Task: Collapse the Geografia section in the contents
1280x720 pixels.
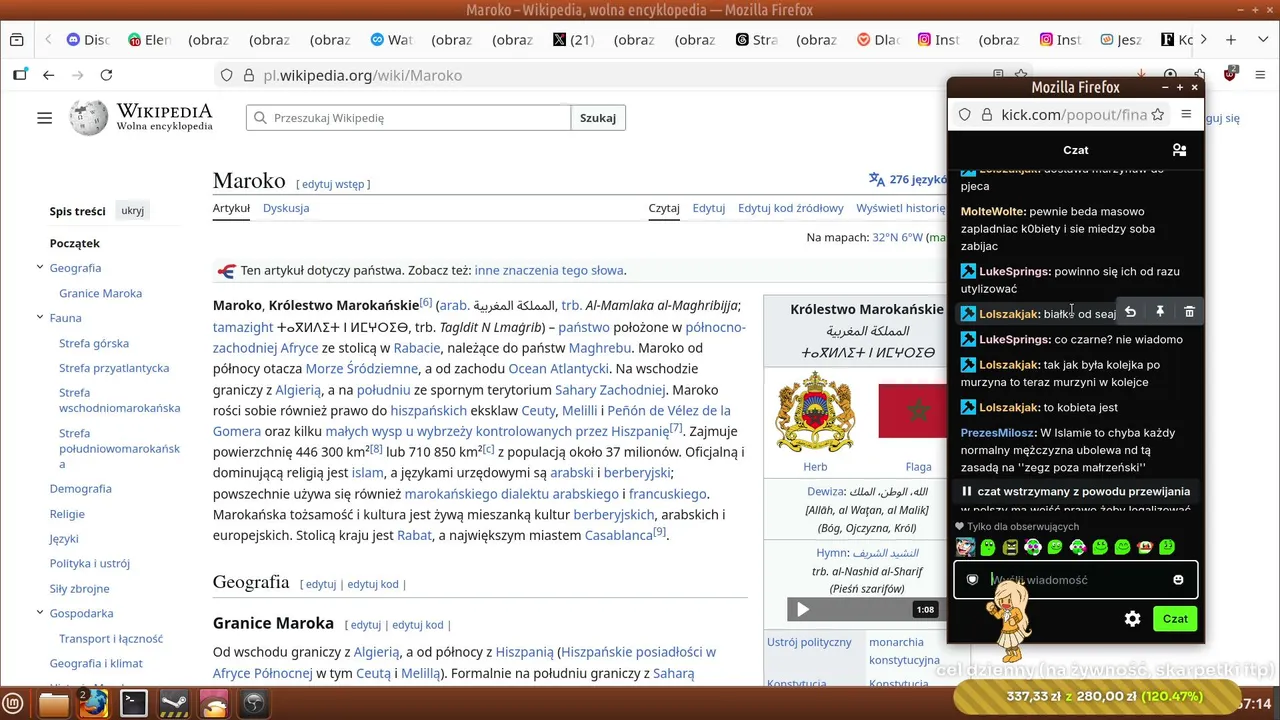Action: click(40, 268)
